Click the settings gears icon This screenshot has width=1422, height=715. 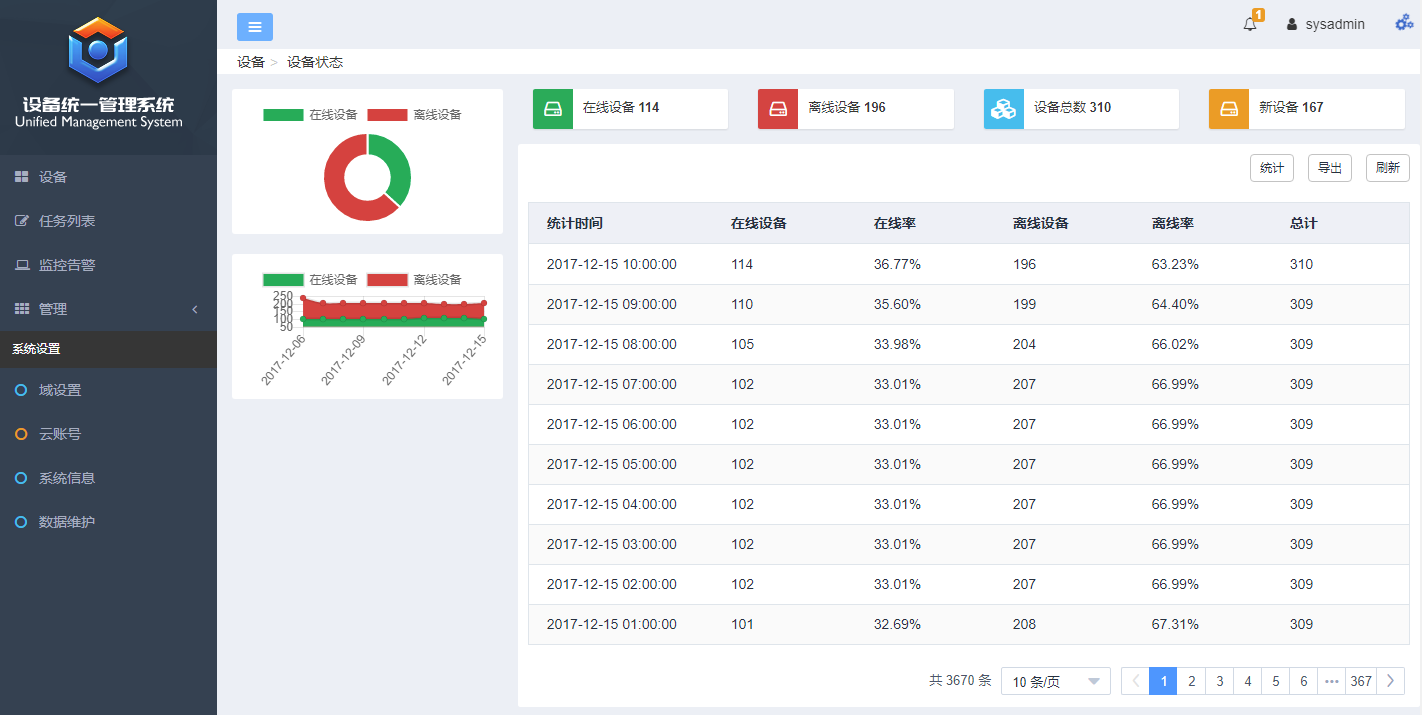point(1404,23)
